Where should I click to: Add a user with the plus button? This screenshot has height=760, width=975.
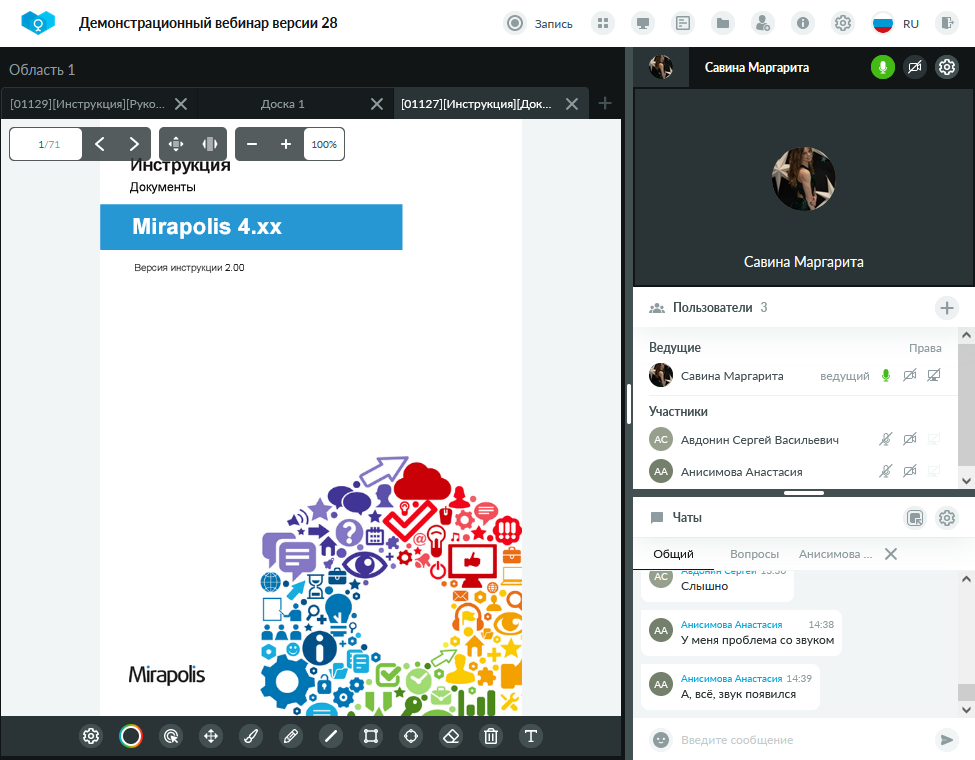(946, 308)
